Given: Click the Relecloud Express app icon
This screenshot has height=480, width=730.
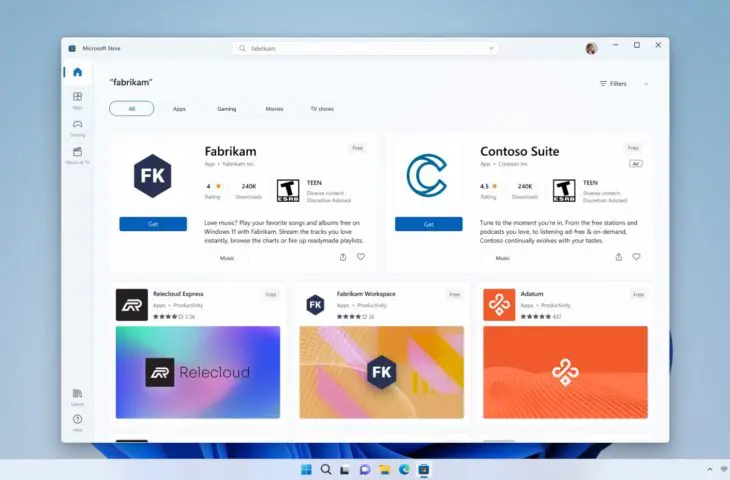Looking at the screenshot, I should coord(132,305).
